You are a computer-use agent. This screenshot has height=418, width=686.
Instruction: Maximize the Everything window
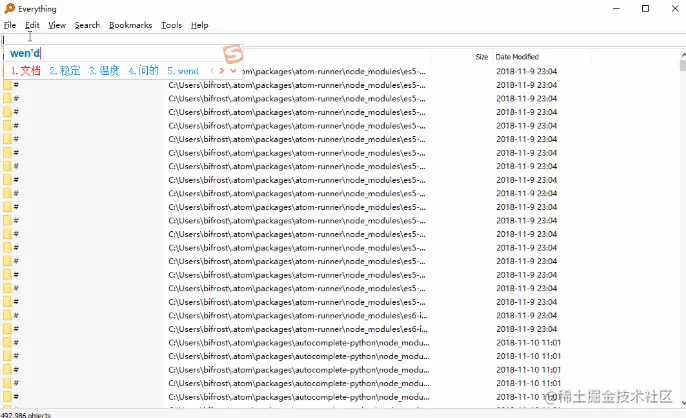645,9
